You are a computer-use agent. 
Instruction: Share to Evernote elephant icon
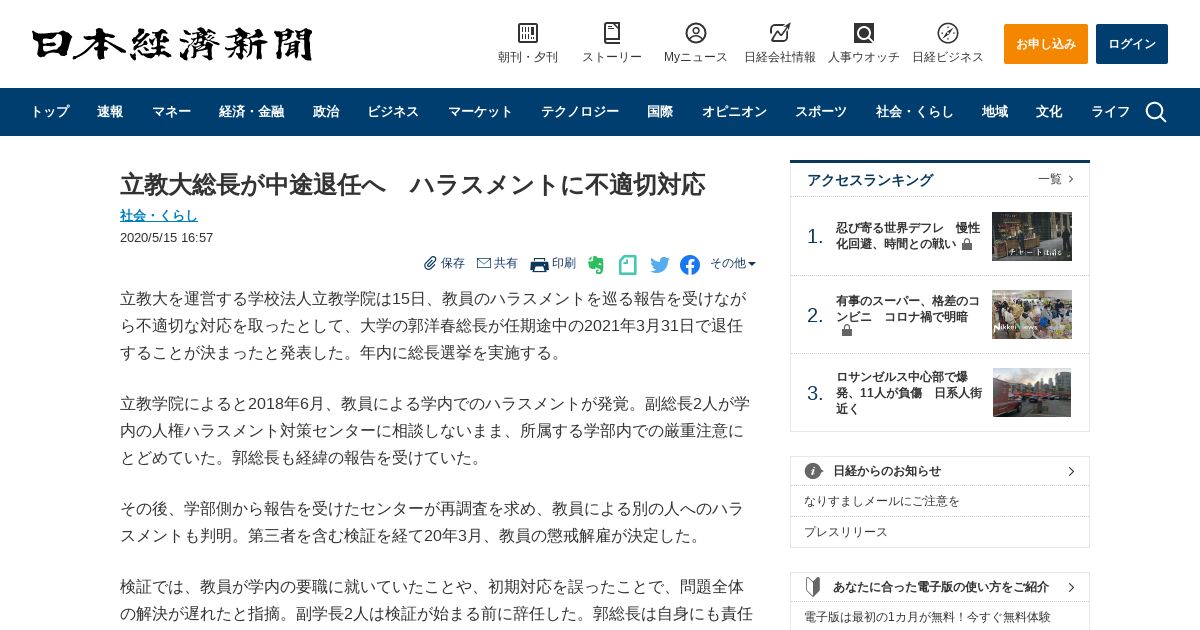(x=596, y=265)
